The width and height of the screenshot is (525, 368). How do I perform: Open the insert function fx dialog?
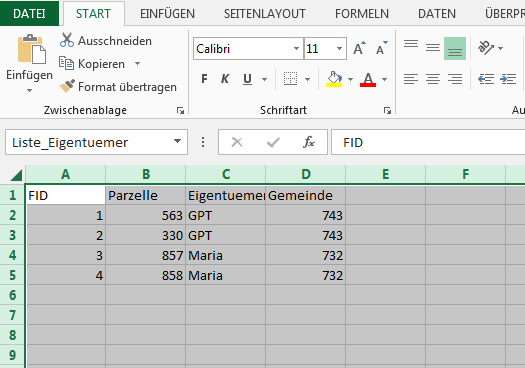click(x=309, y=142)
